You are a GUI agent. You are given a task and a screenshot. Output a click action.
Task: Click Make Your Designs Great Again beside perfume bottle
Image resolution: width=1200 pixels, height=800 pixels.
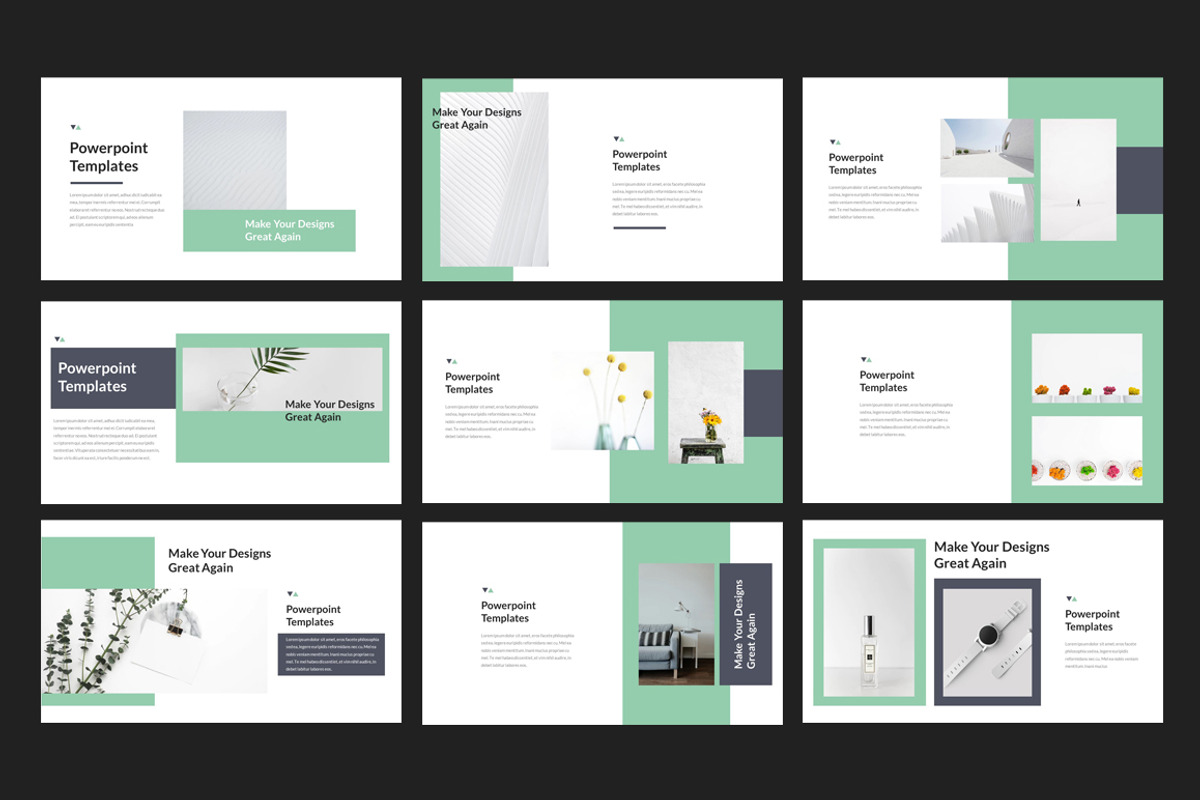(x=992, y=555)
